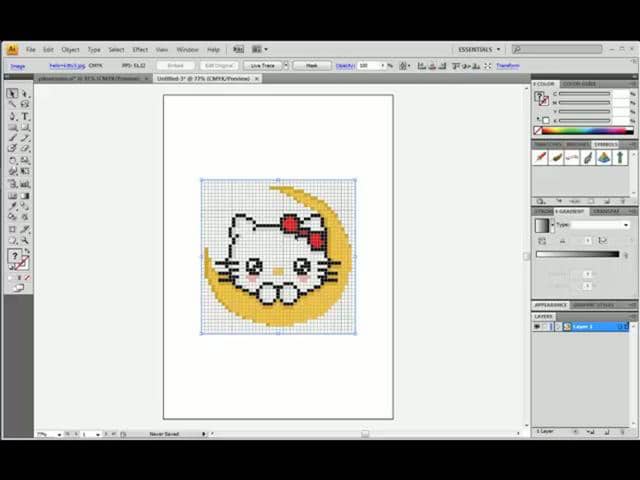Switch to the Color Guide tab
Screen dimensions: 640x480
(x=579, y=84)
